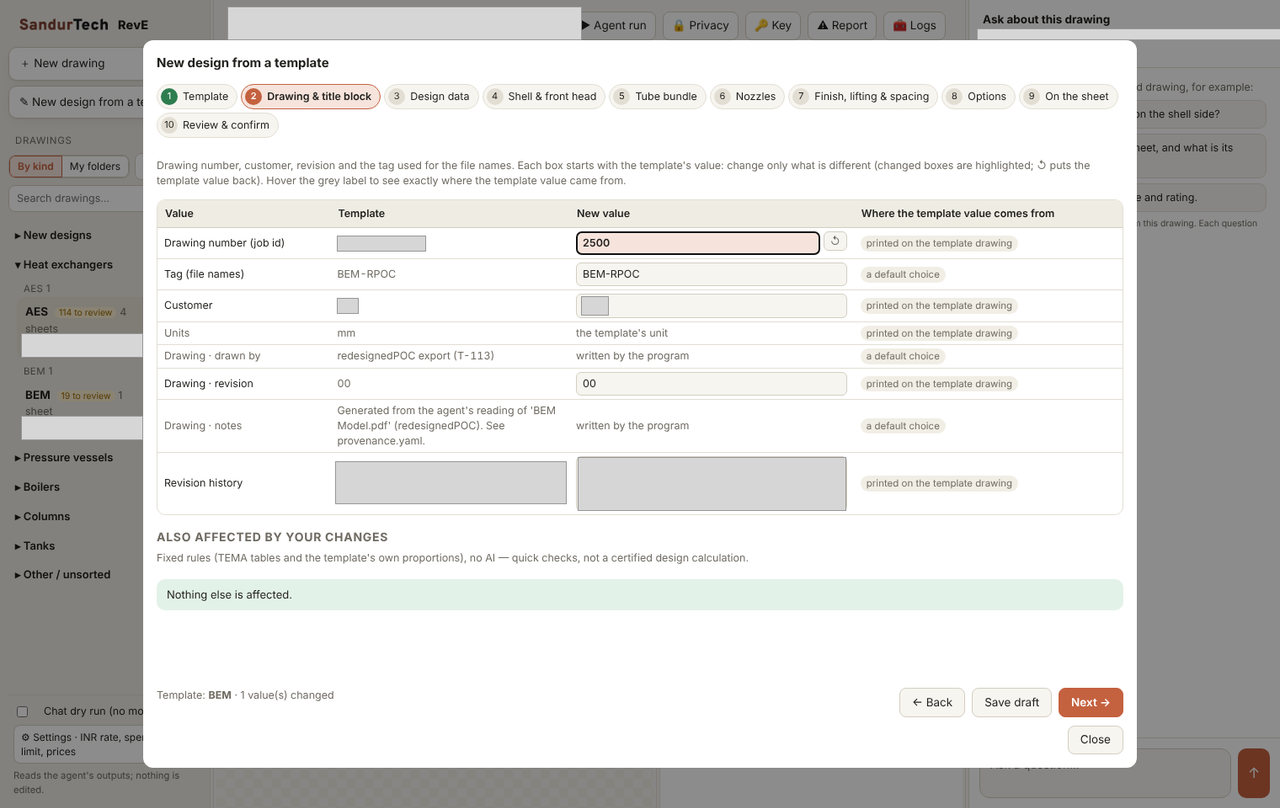Send question with the arrow button
1280x808 pixels.
coord(1253,773)
